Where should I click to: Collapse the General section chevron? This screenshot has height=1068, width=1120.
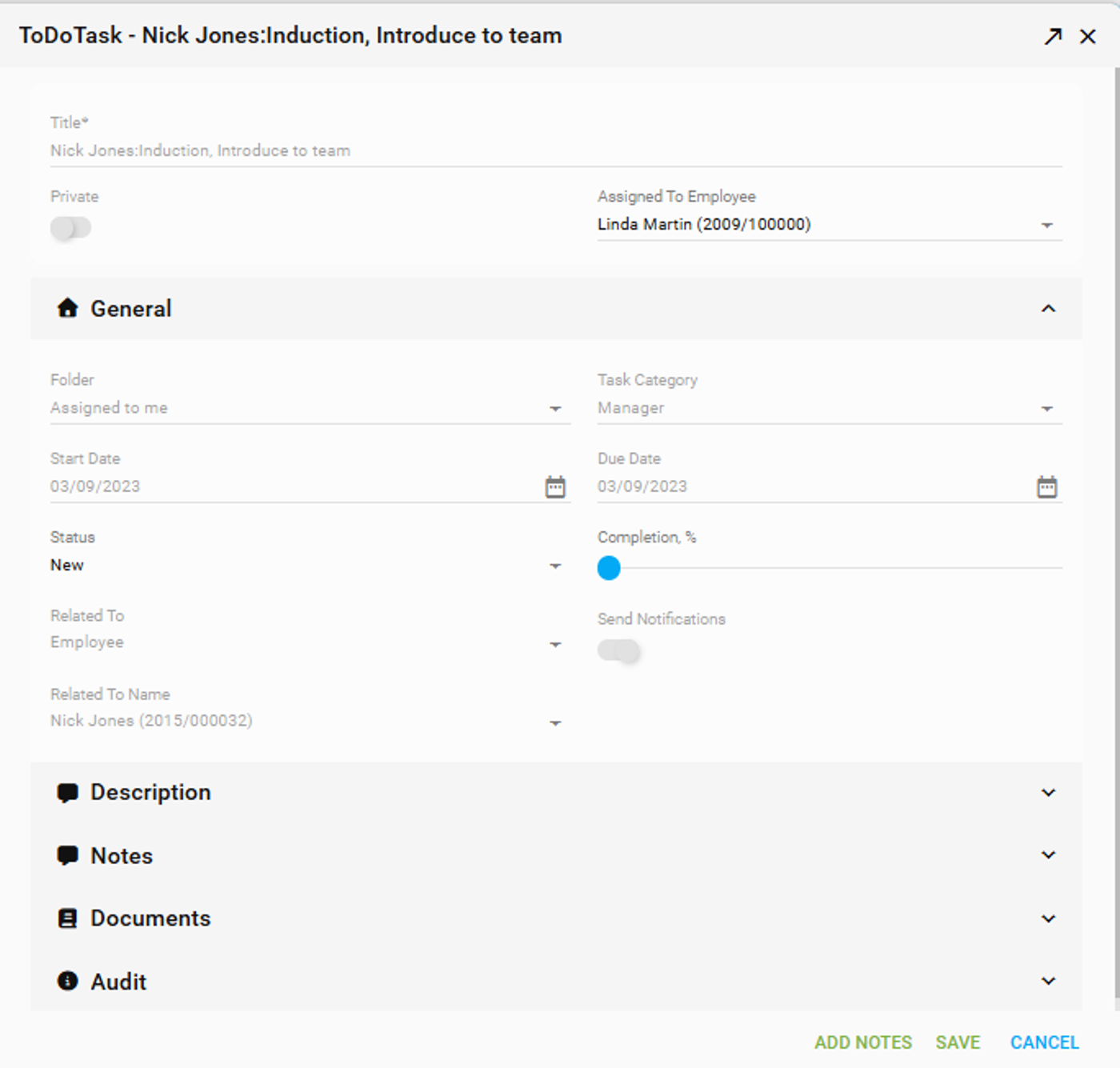[x=1048, y=309]
